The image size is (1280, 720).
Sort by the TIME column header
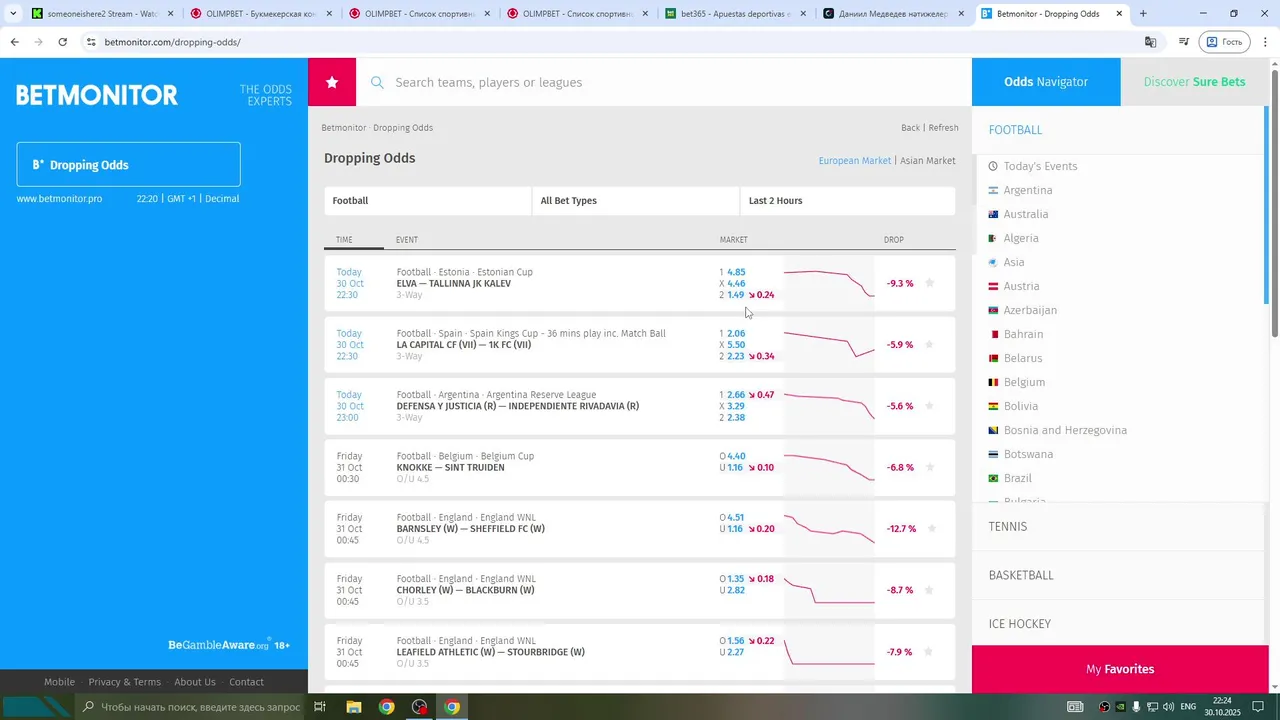coord(344,240)
